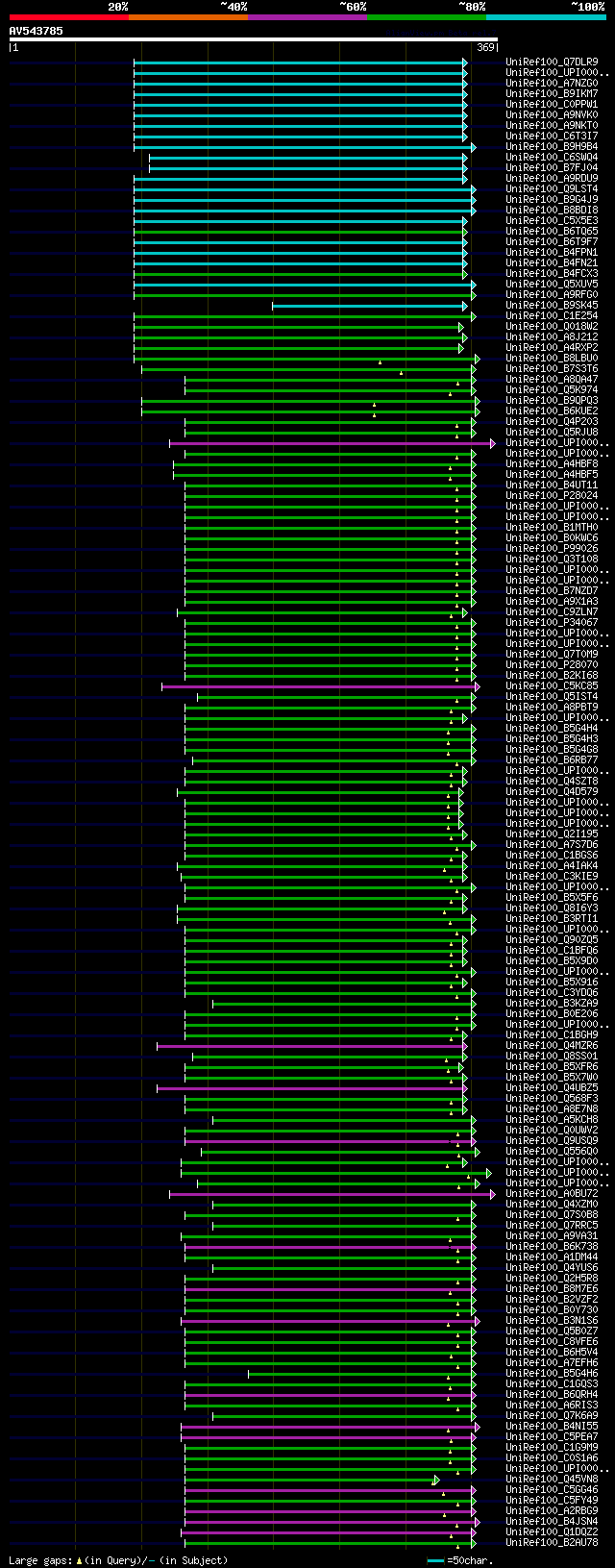Open hit UniRef100_A9NVK0
The width and height of the screenshot is (615, 1568).
552,115
